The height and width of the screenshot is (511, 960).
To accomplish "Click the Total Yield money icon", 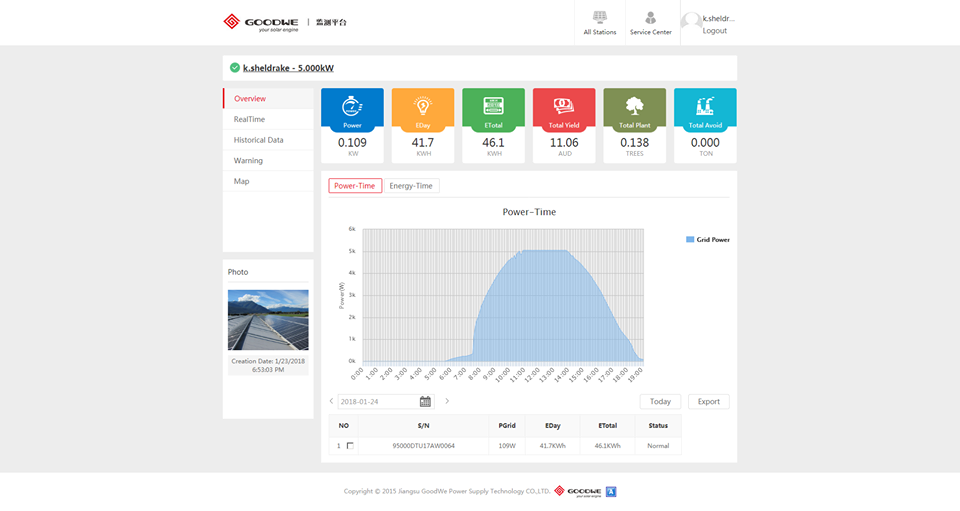I will coord(564,106).
